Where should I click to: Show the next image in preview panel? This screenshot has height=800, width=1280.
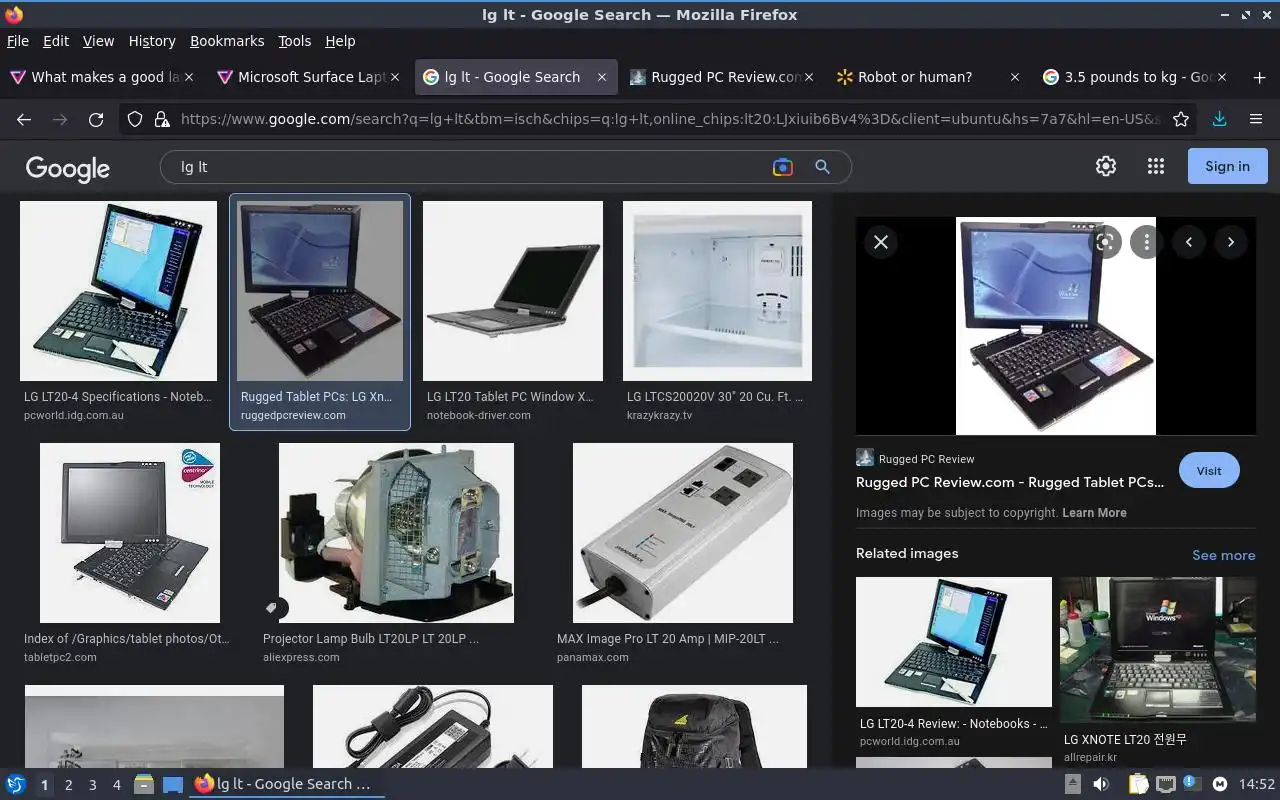[1231, 242]
